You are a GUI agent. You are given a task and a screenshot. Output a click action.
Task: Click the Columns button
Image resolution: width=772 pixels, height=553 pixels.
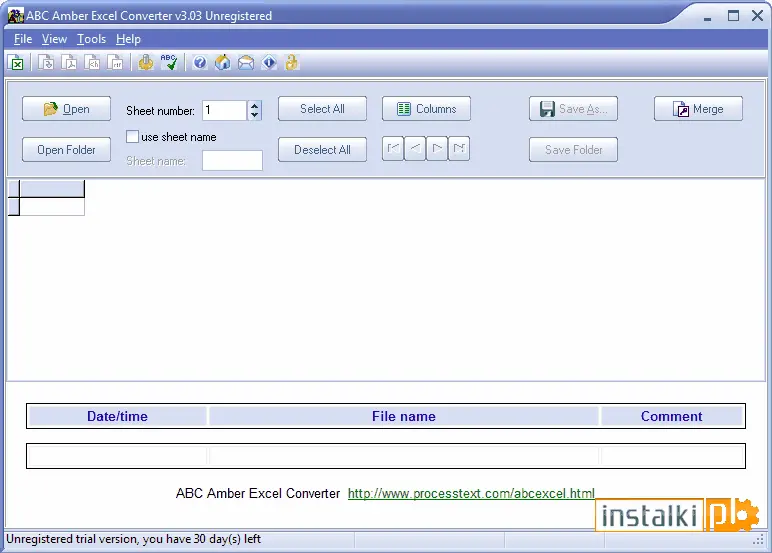click(x=426, y=109)
